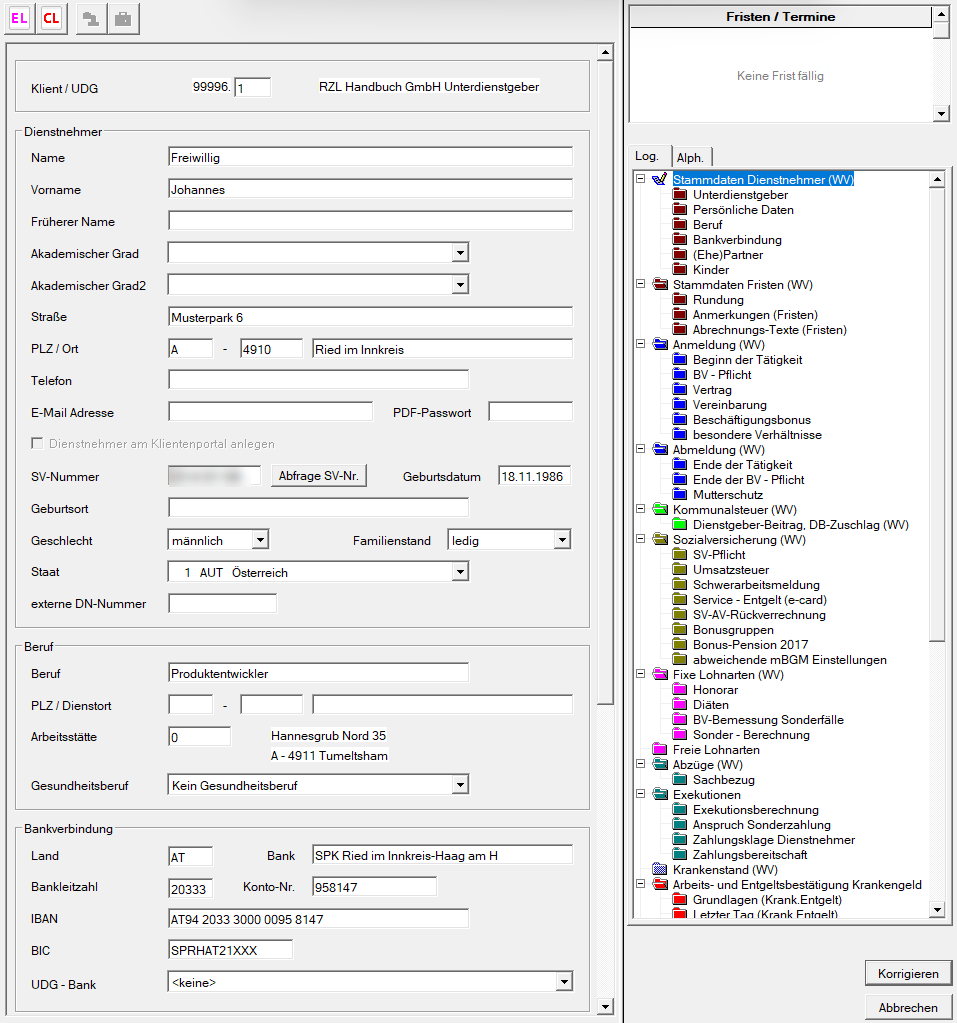957x1023 pixels.
Task: Open the Familienstand dropdown
Action: (x=562, y=541)
